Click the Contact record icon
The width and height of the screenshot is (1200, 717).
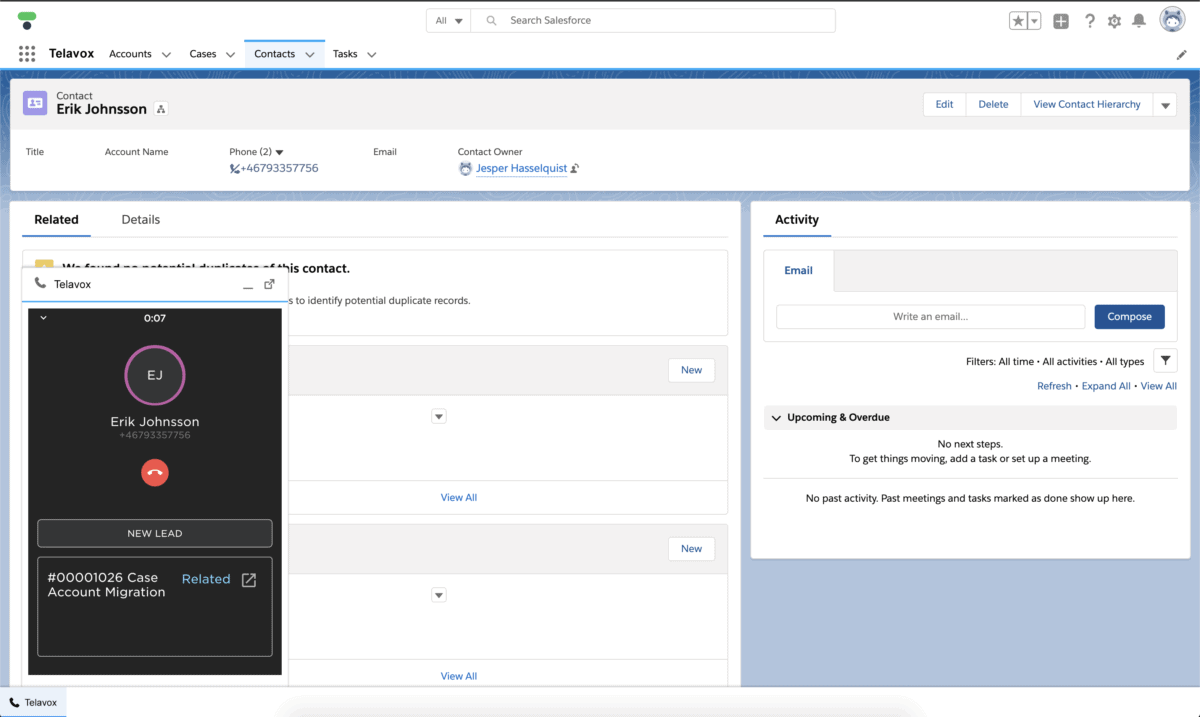[35, 103]
